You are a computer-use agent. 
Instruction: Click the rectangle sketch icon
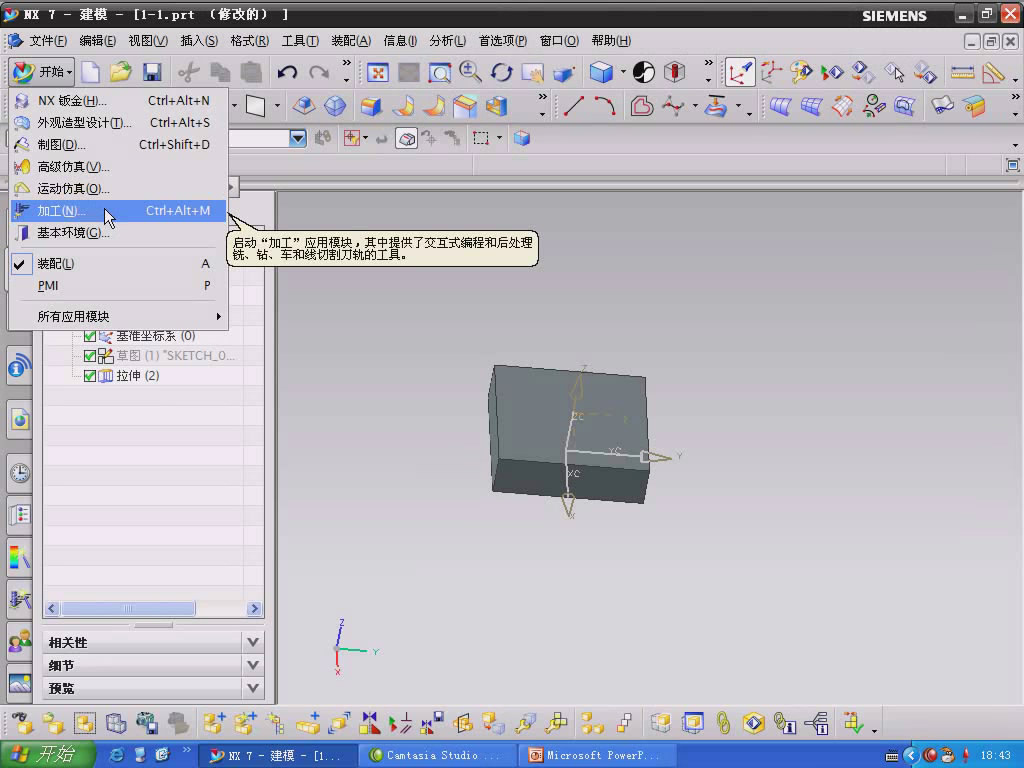point(255,106)
